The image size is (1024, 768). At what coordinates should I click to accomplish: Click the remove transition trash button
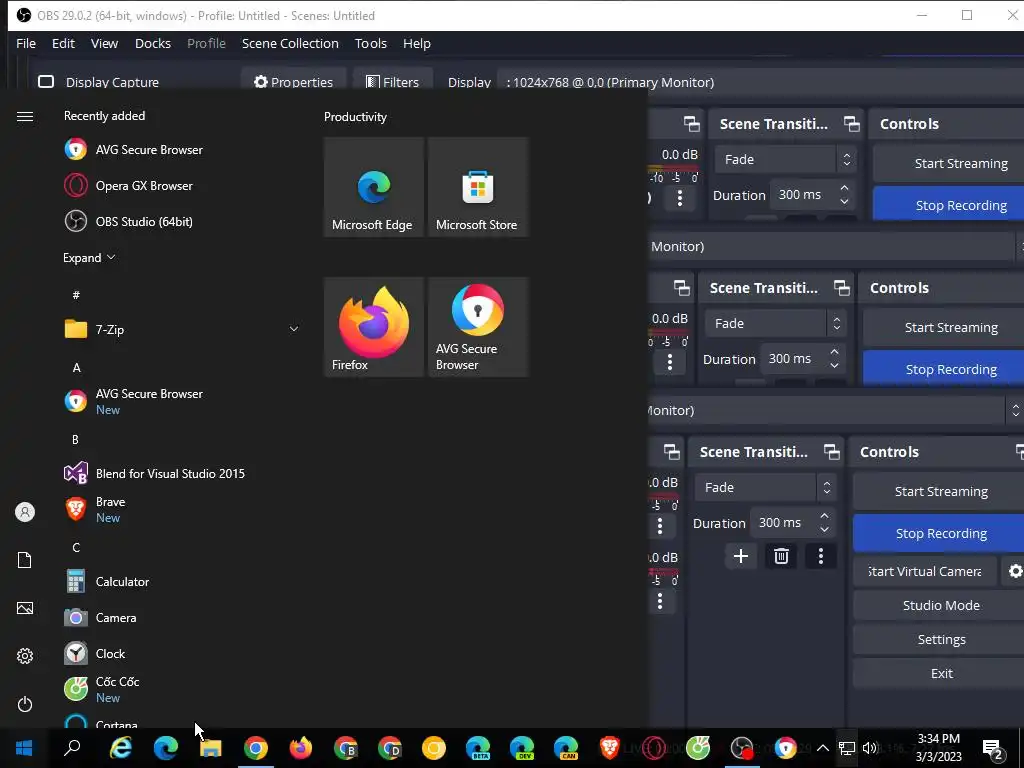[x=781, y=556]
